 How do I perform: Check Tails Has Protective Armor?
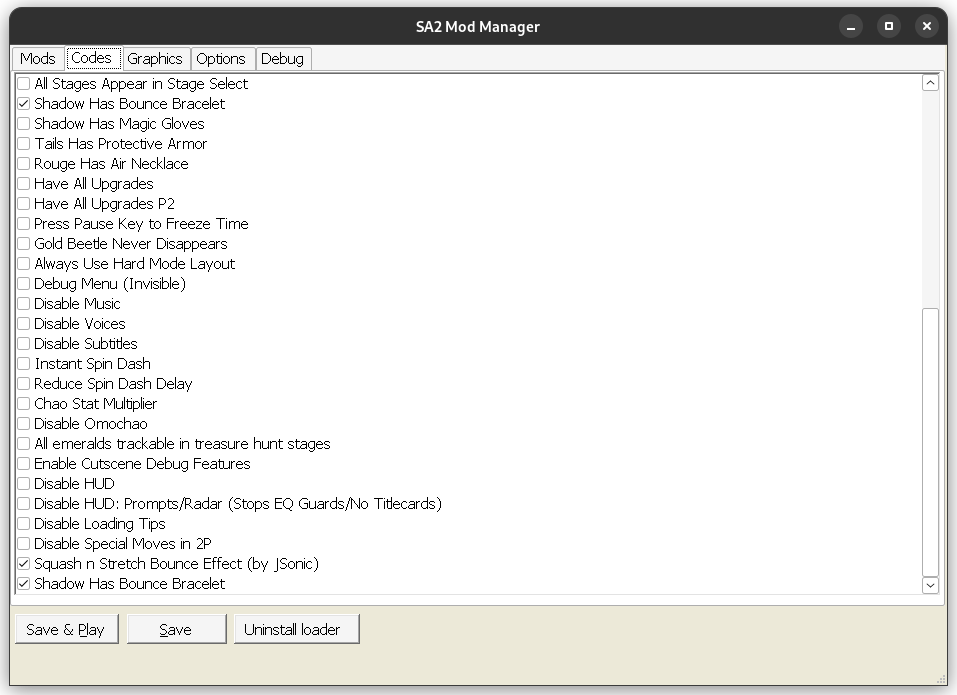coord(24,144)
